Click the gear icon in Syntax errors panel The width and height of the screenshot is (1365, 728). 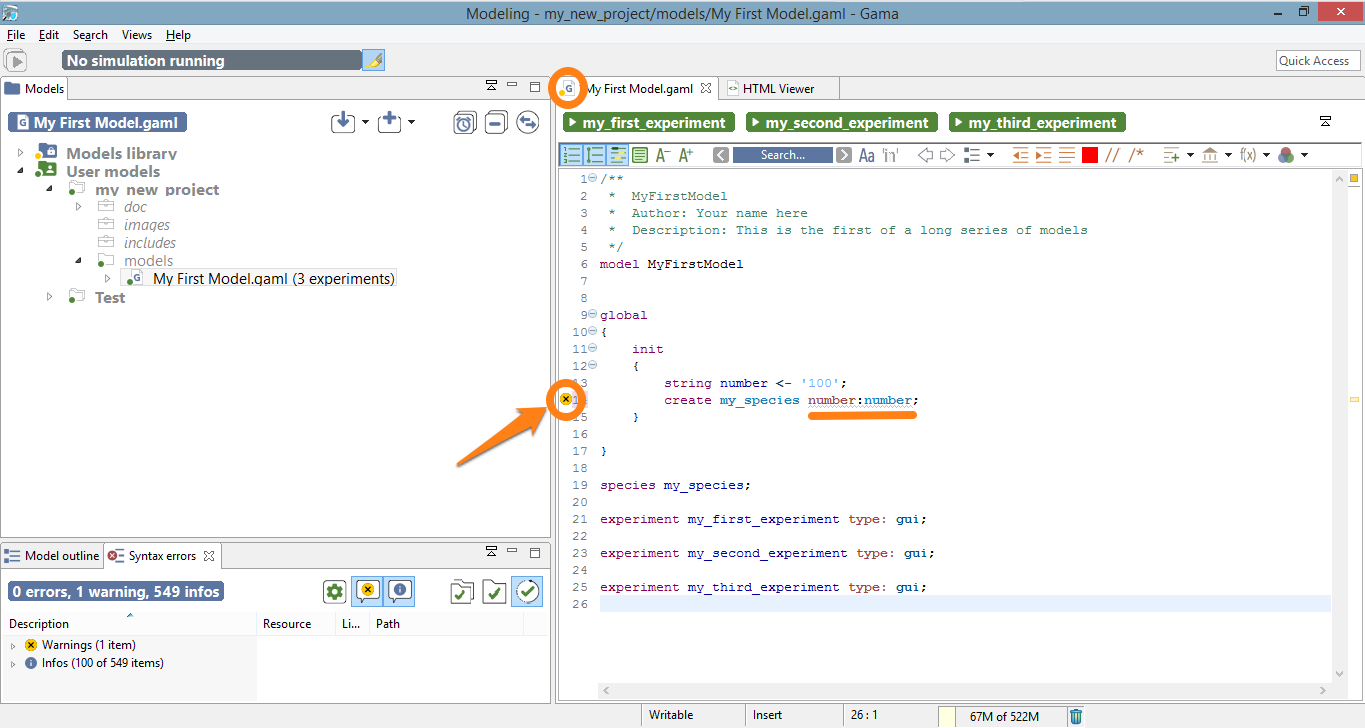[335, 591]
